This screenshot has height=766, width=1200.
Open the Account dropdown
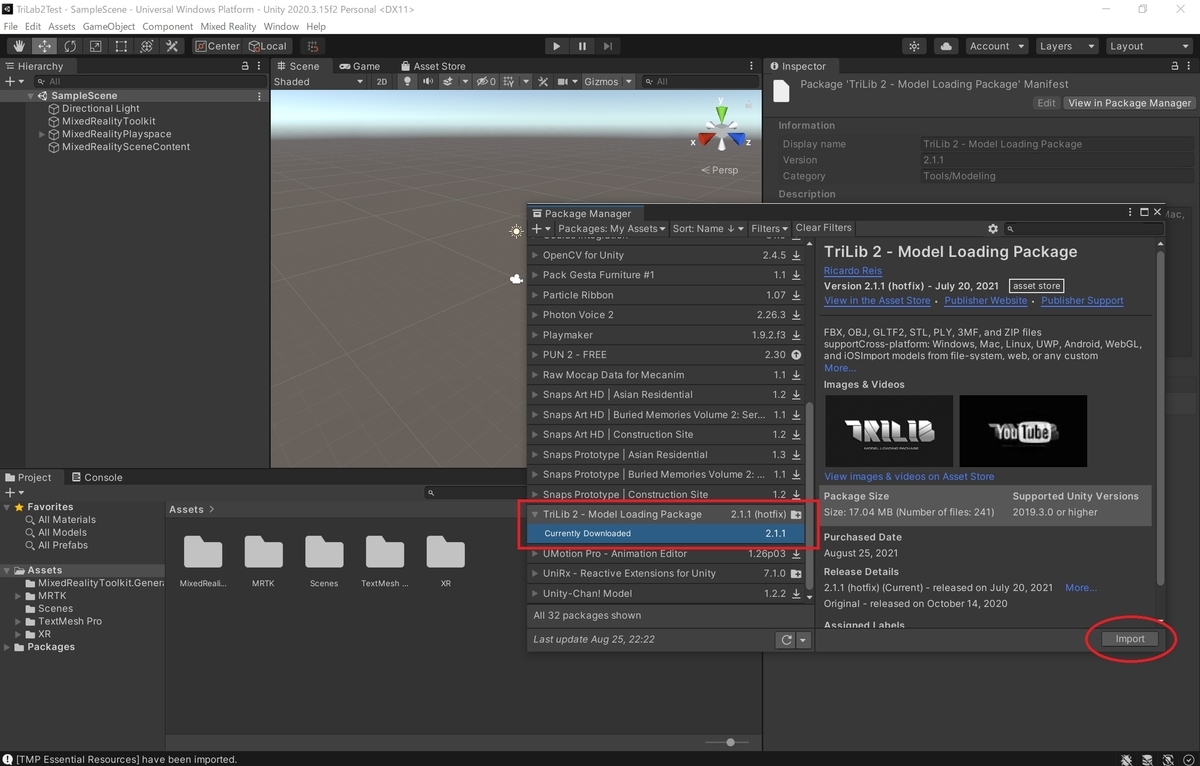click(x=996, y=46)
